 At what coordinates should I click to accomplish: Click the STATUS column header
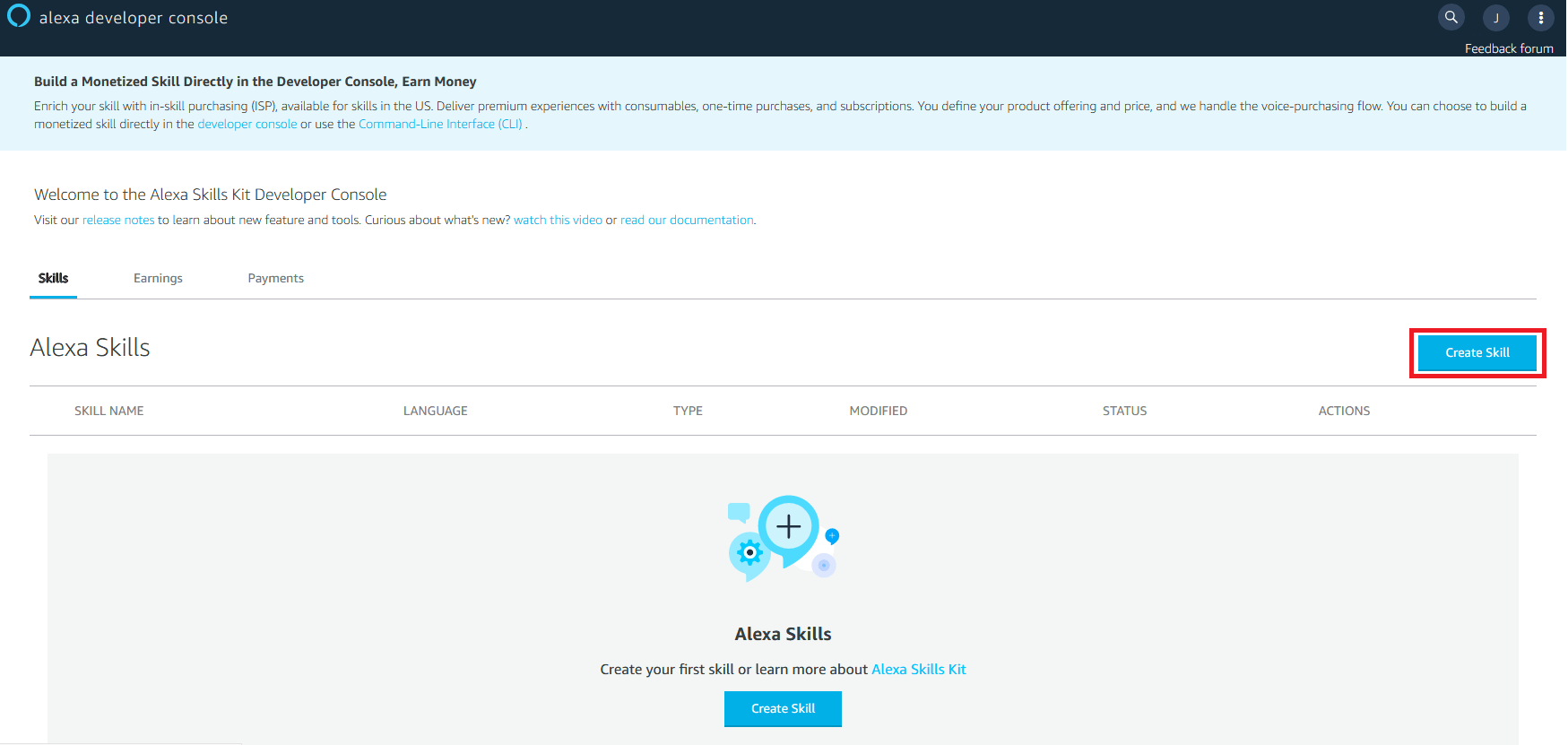(1125, 411)
